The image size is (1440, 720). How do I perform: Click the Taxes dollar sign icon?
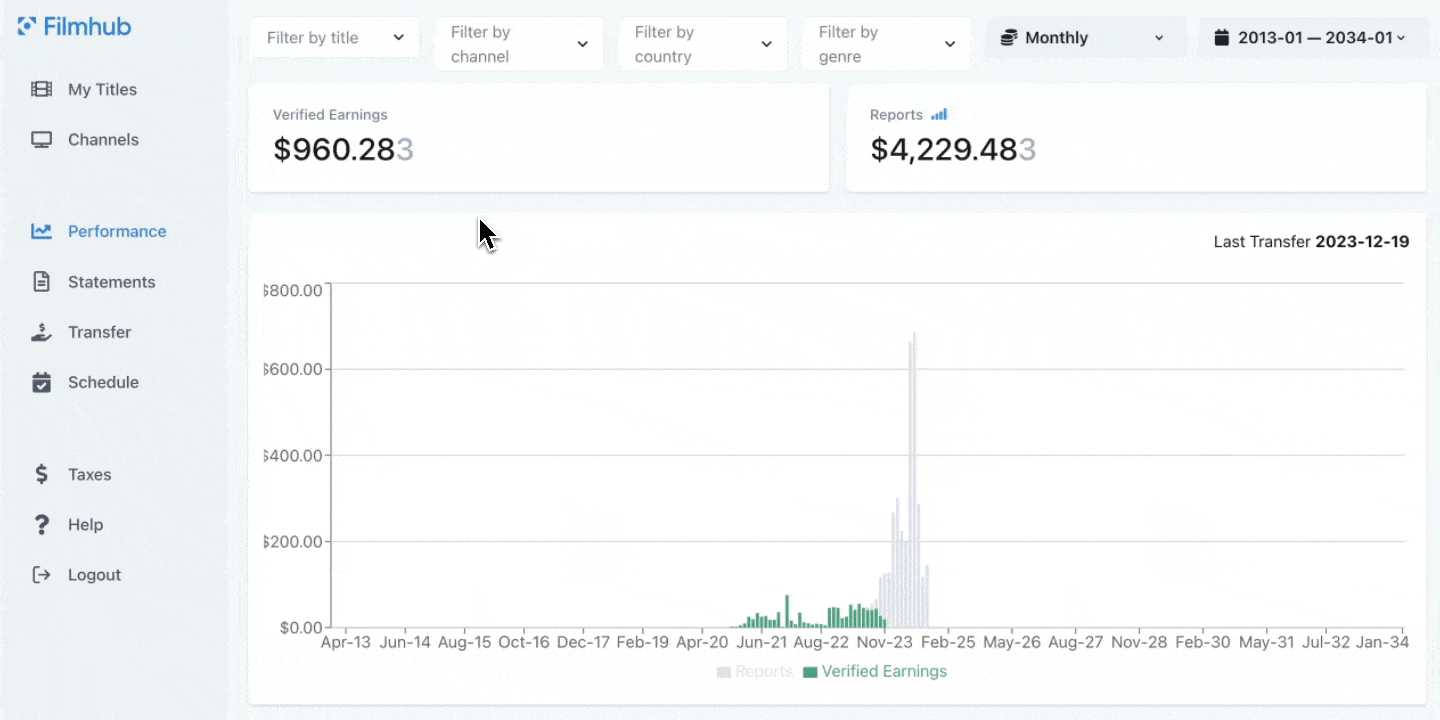pyautogui.click(x=41, y=474)
